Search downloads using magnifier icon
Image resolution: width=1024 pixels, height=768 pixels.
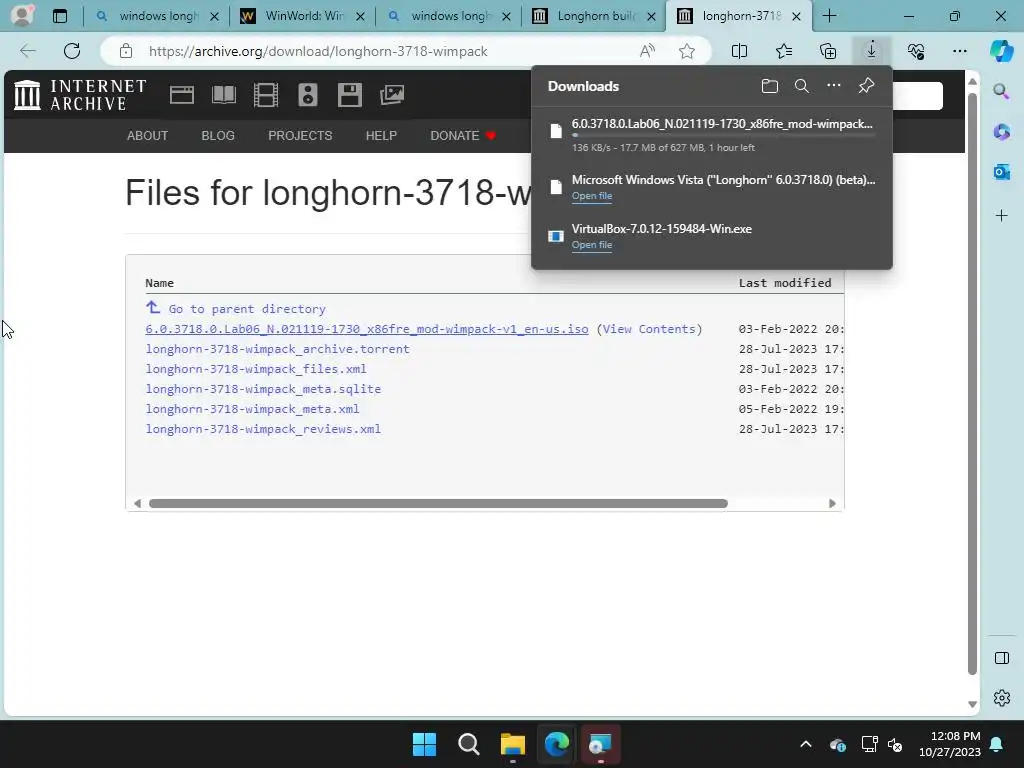pos(801,86)
